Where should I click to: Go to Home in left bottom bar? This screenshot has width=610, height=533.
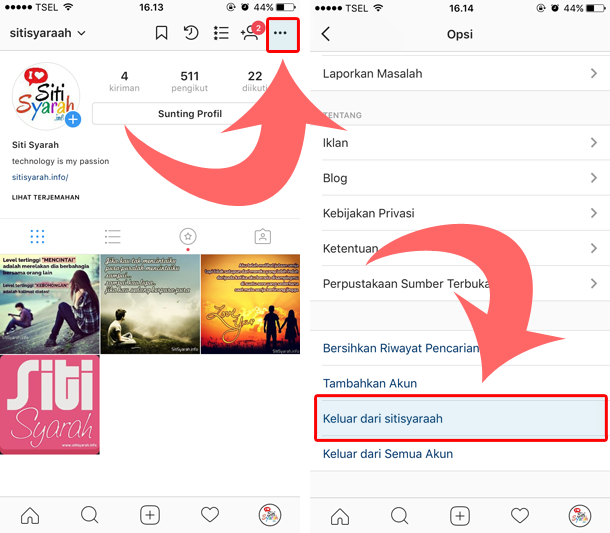pyautogui.click(x=30, y=515)
